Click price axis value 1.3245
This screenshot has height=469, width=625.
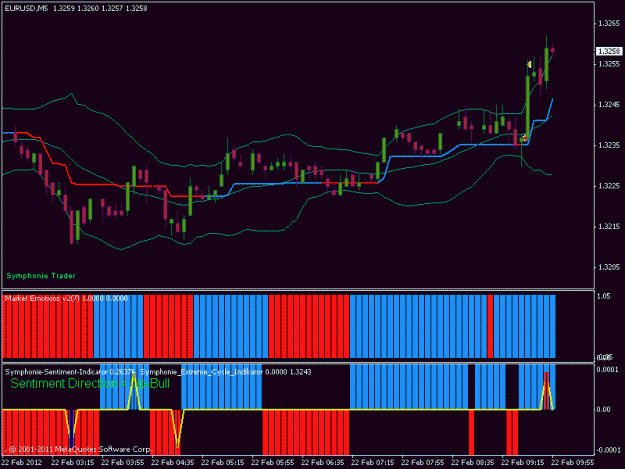[609, 104]
